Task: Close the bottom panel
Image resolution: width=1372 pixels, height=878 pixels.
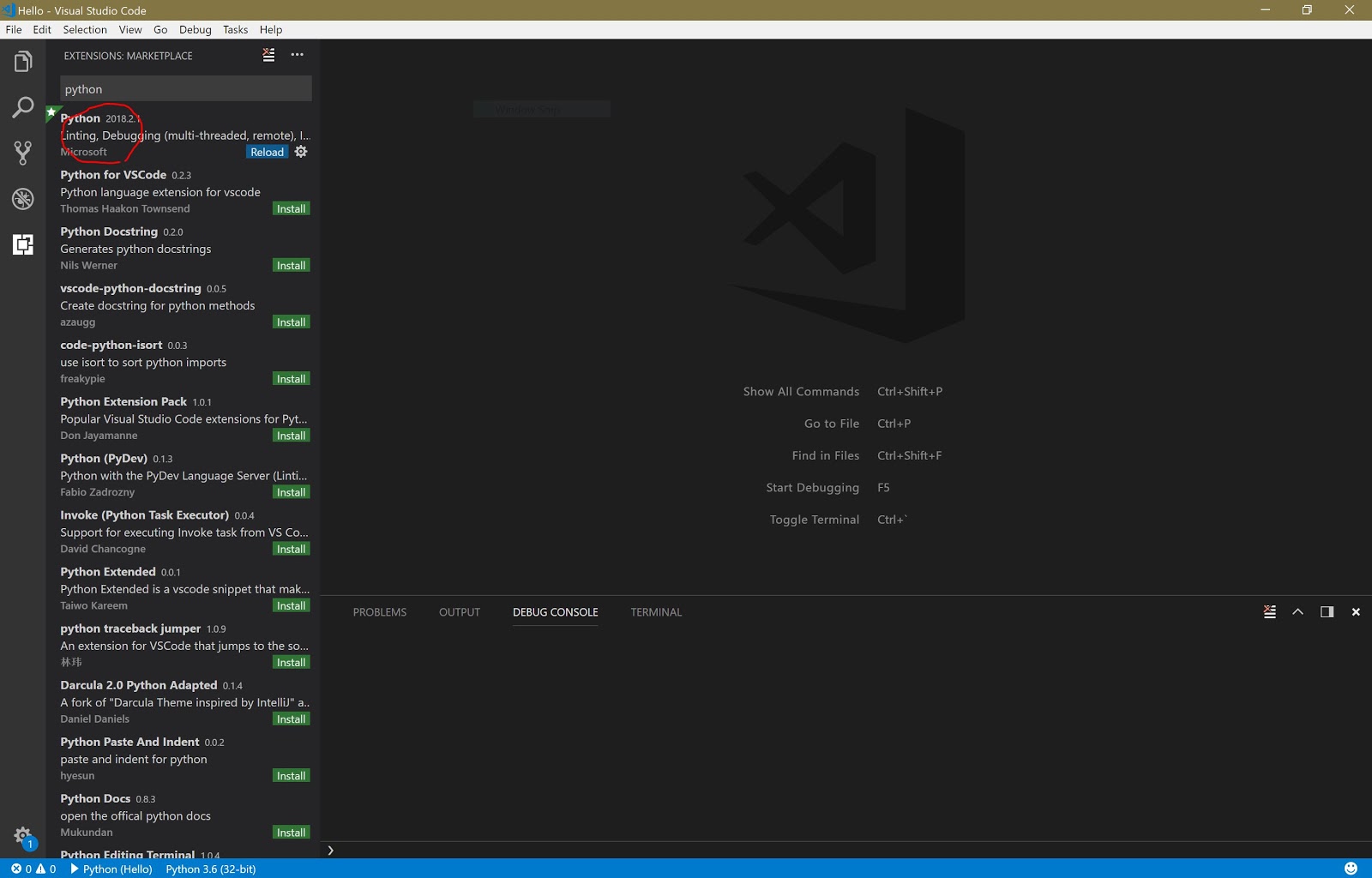Action: click(x=1356, y=612)
